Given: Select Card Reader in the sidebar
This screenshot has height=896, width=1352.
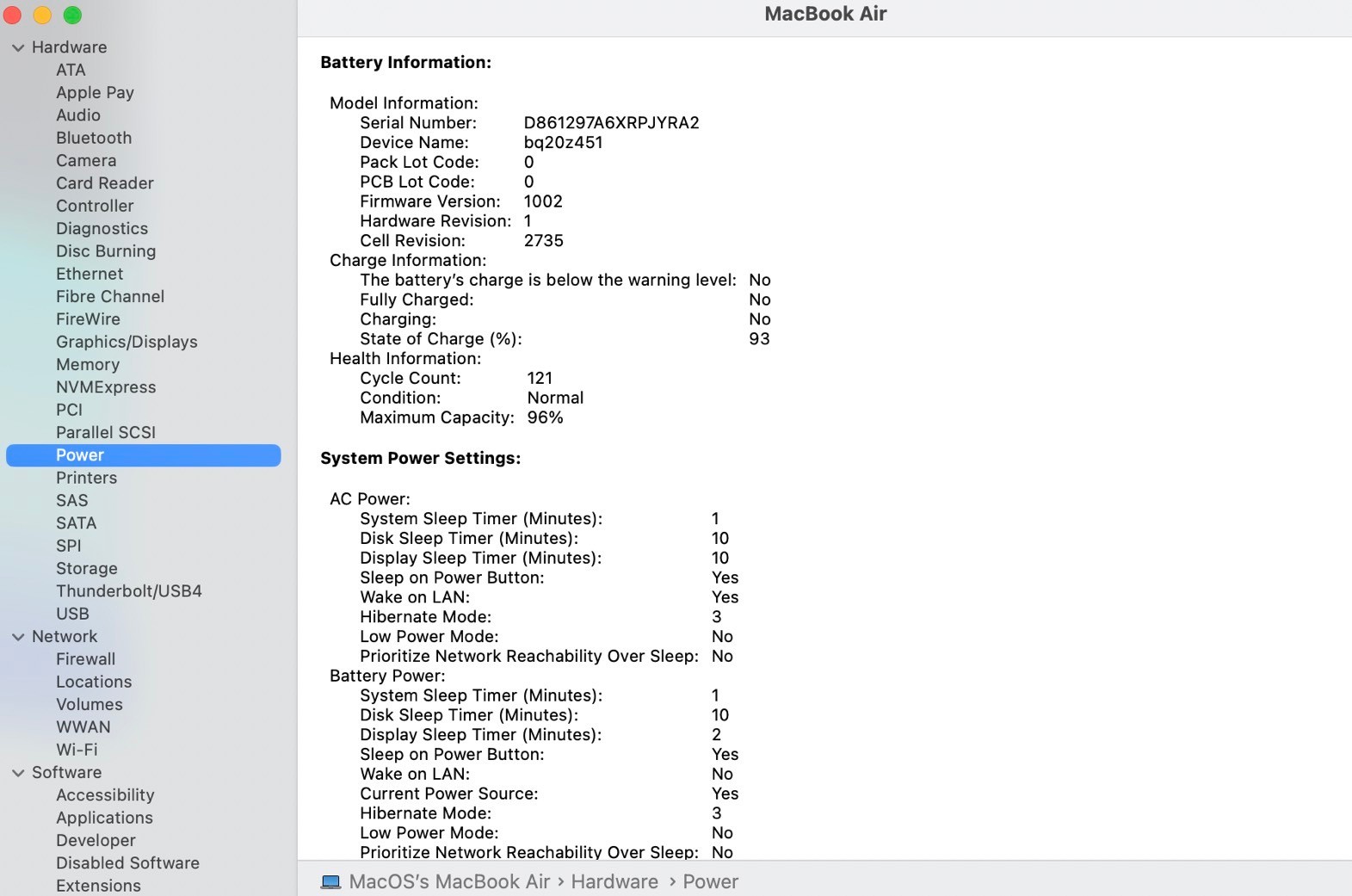Looking at the screenshot, I should coord(105,183).
